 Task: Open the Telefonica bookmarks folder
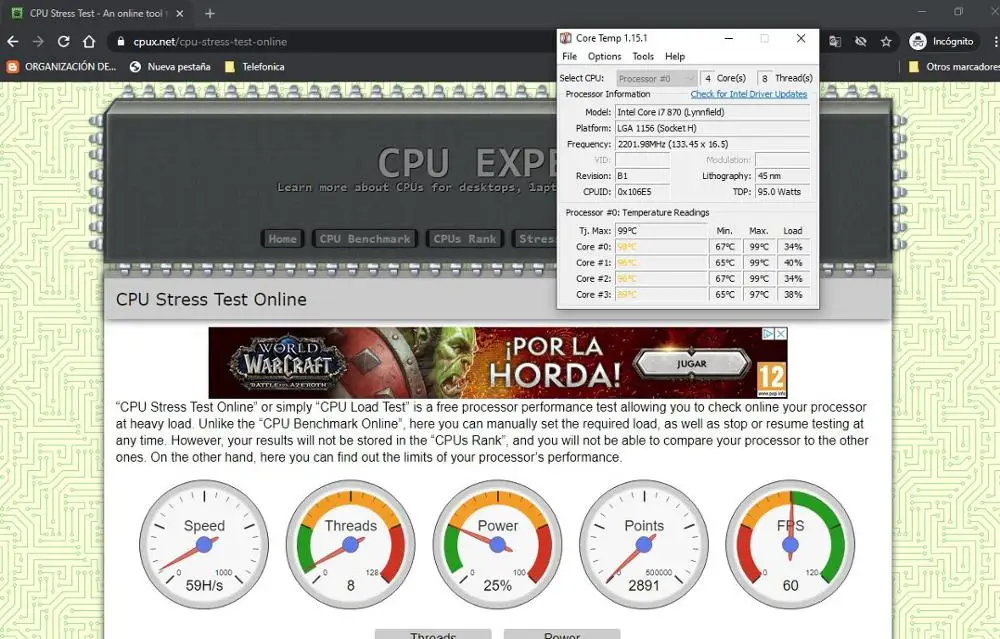click(254, 66)
